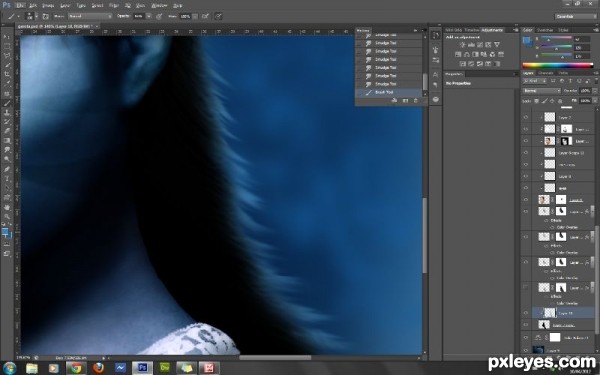This screenshot has width=600, height=375.
Task: Hide the Color Balance adjustment layer
Action: tap(526, 337)
